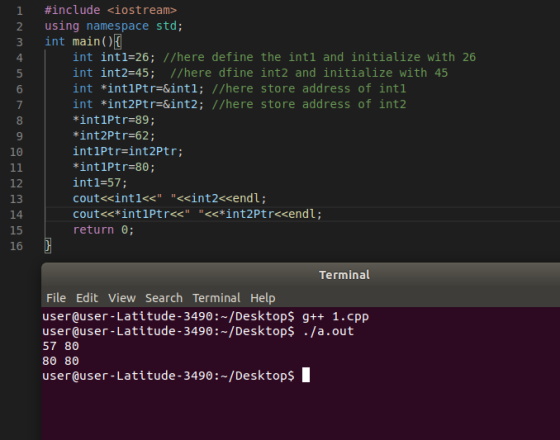Viewport: 560px width, 440px height.
Task: Click the Terminal window title bar
Action: click(301, 275)
